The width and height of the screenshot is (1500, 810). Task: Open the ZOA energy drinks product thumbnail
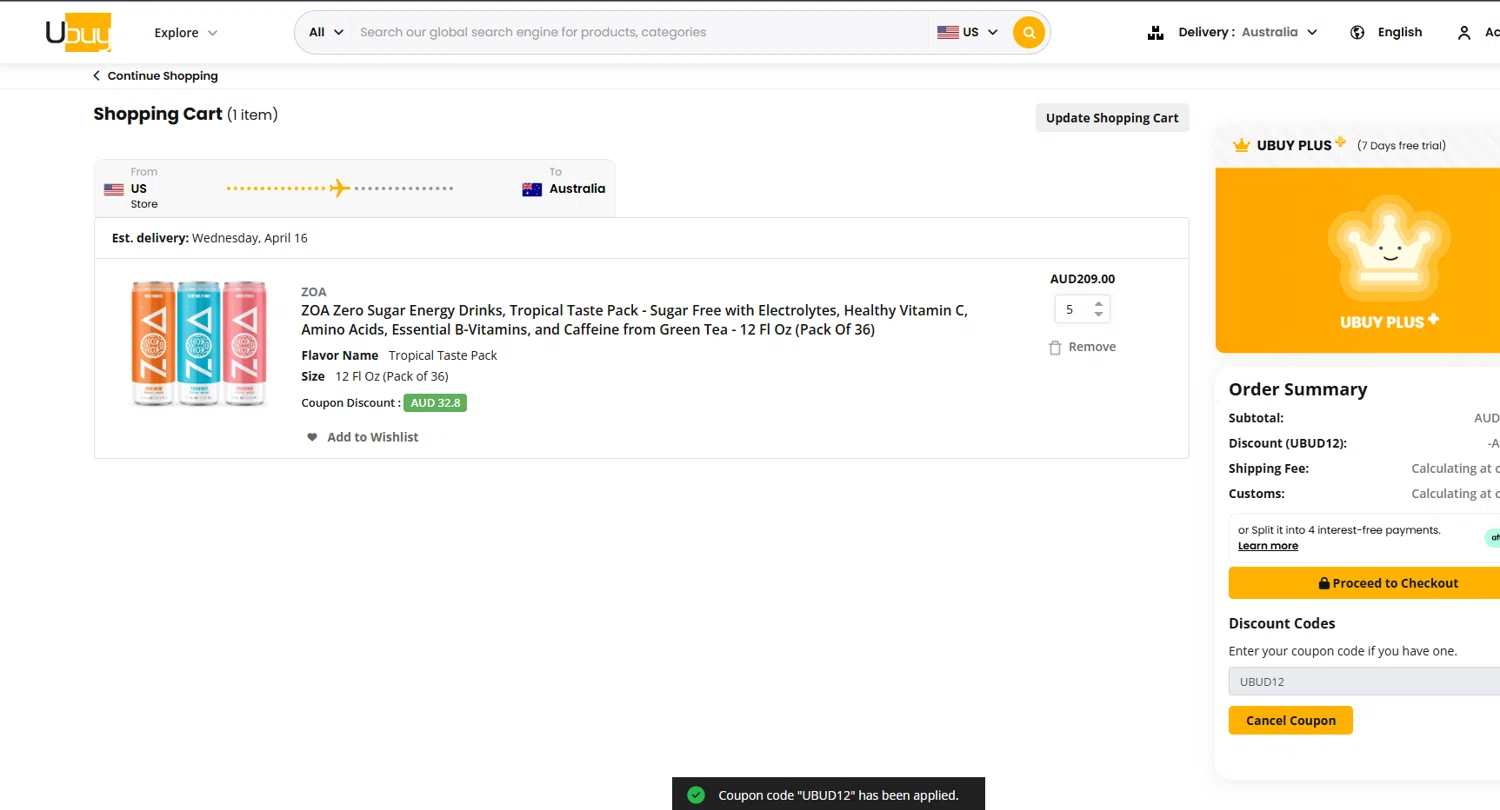(199, 343)
